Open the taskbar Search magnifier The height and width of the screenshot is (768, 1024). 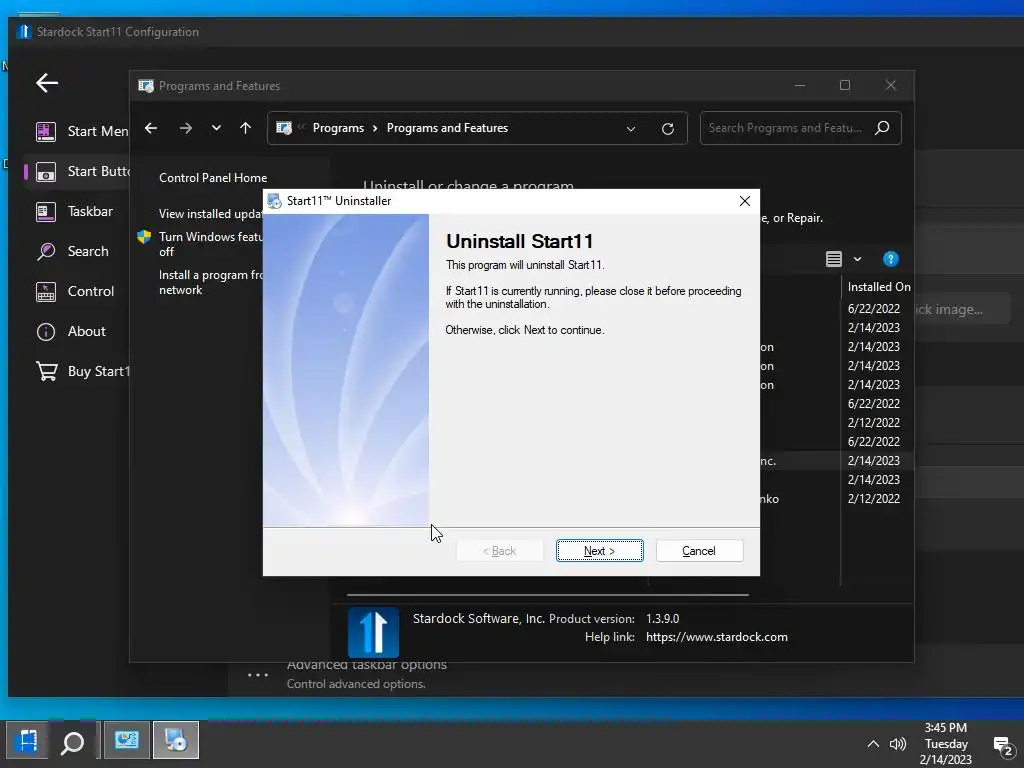coord(72,741)
